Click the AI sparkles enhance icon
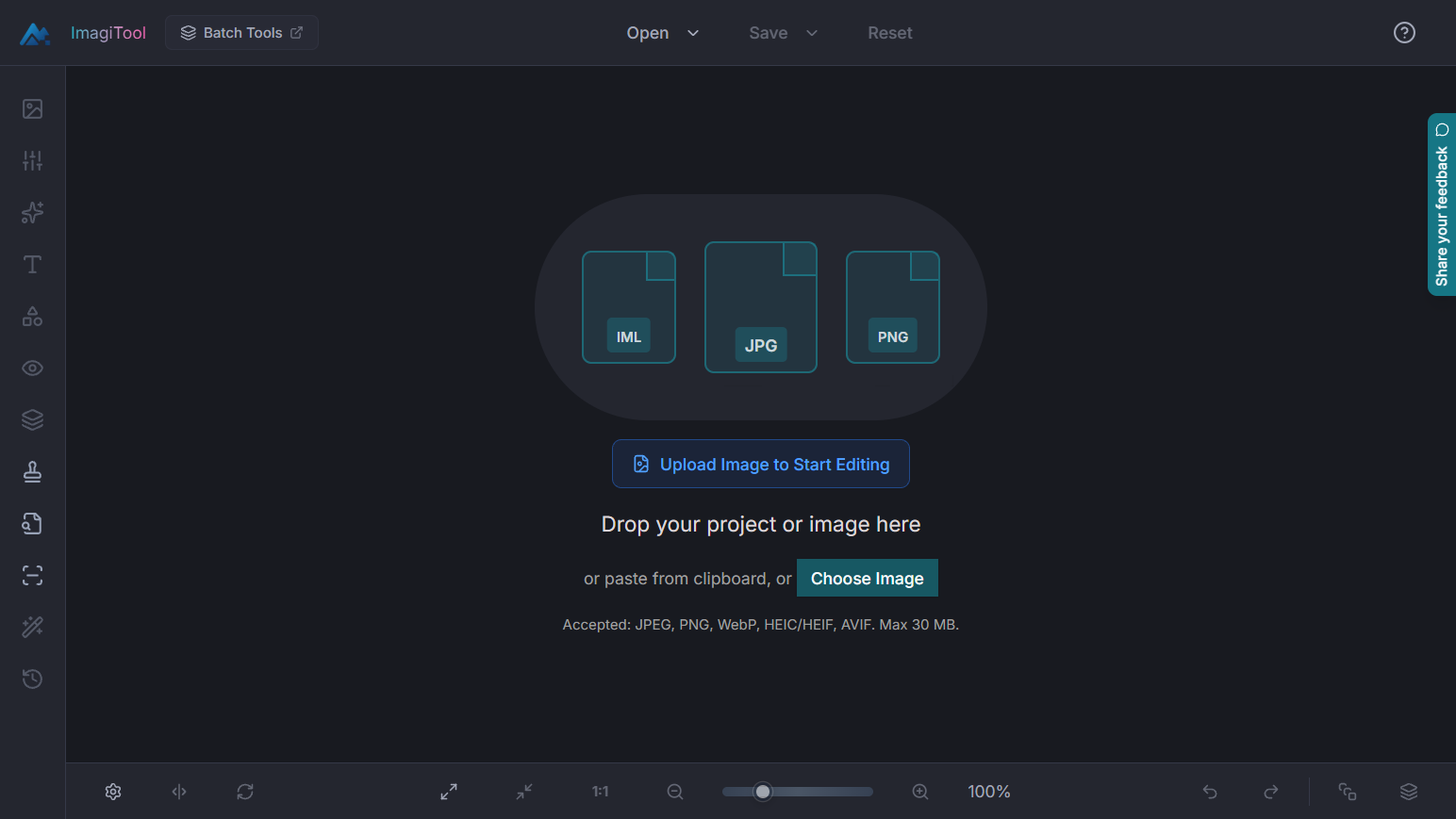 coord(32,213)
